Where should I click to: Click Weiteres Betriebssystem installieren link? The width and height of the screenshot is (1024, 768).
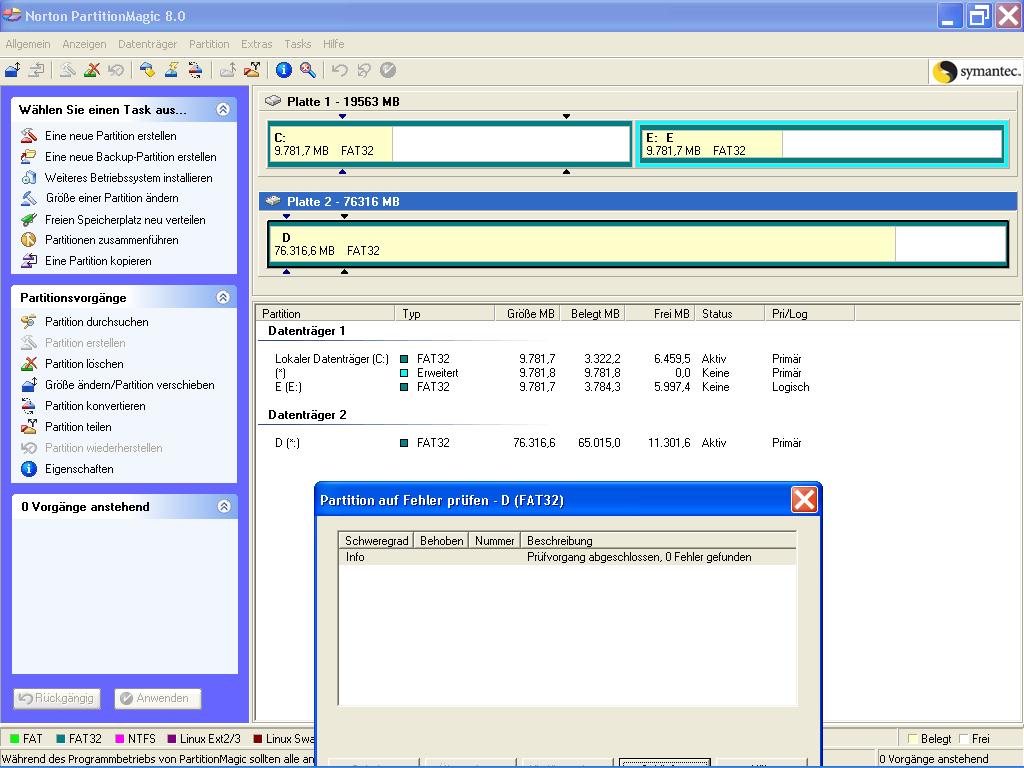click(x=129, y=178)
